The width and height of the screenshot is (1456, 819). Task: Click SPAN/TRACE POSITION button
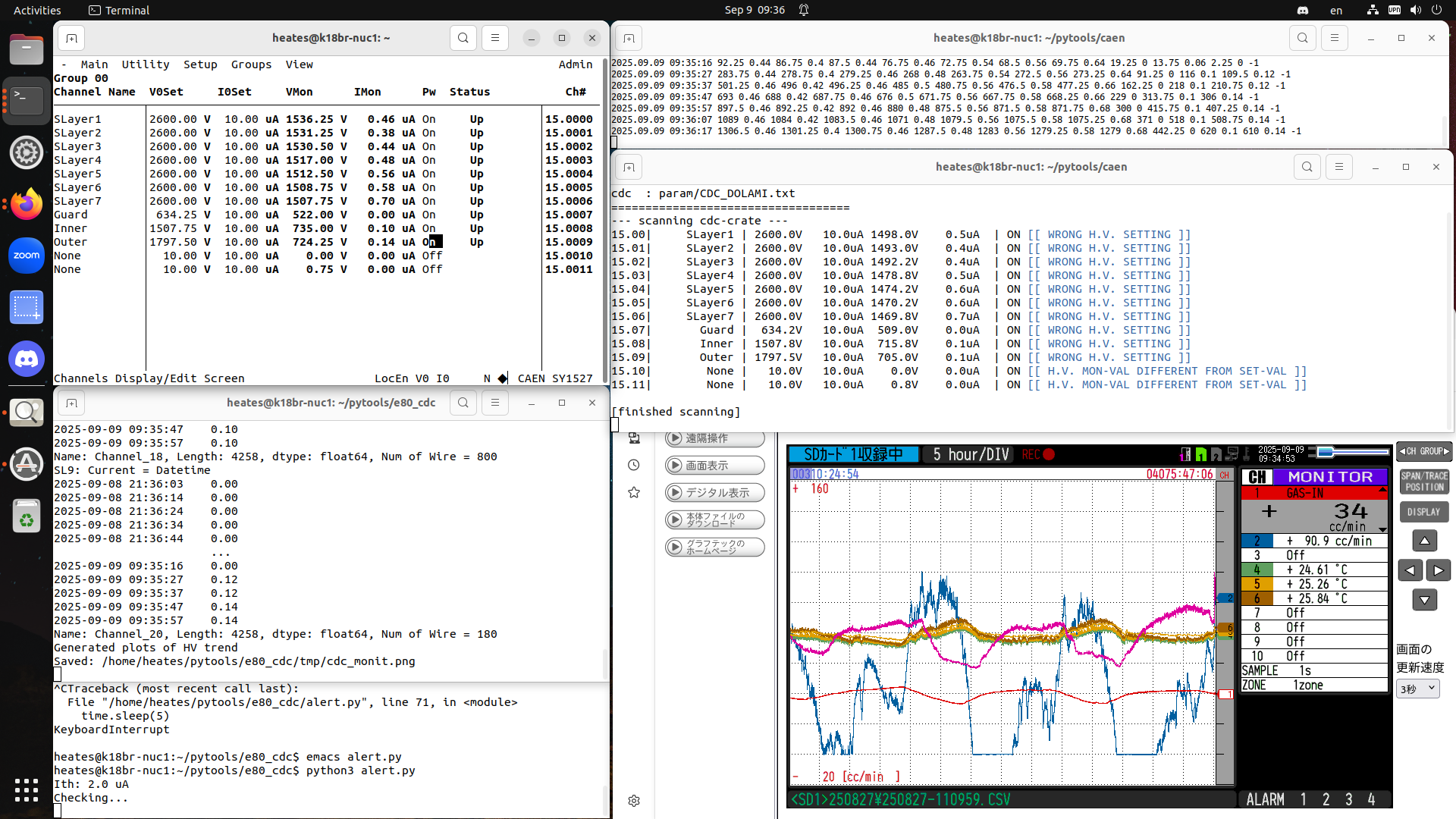[1424, 482]
